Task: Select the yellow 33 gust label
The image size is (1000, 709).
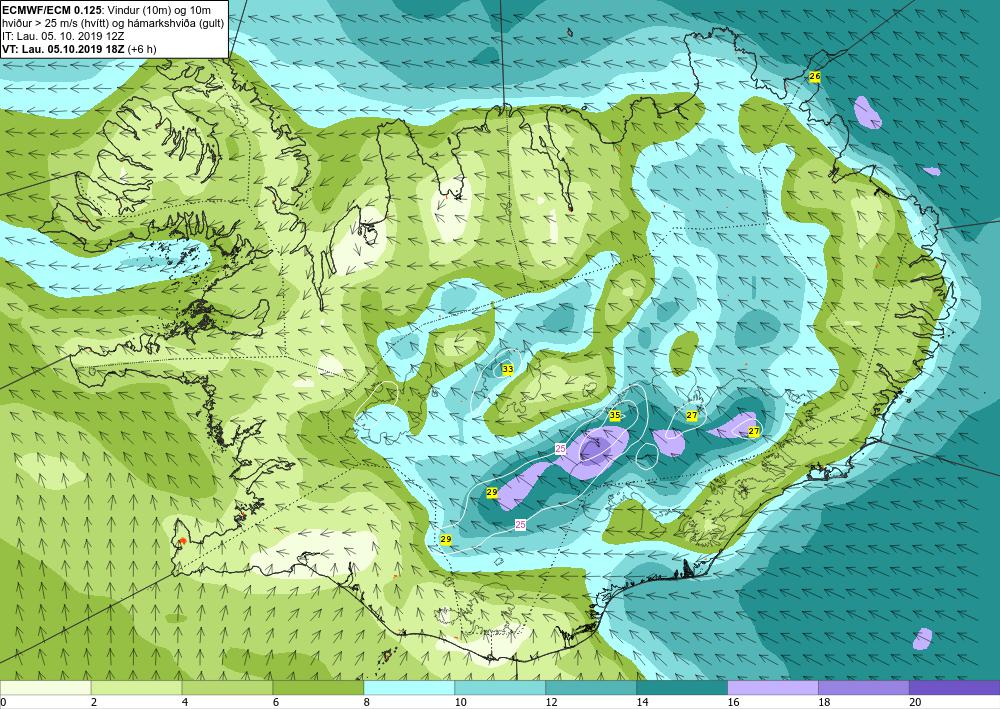Action: (x=508, y=369)
